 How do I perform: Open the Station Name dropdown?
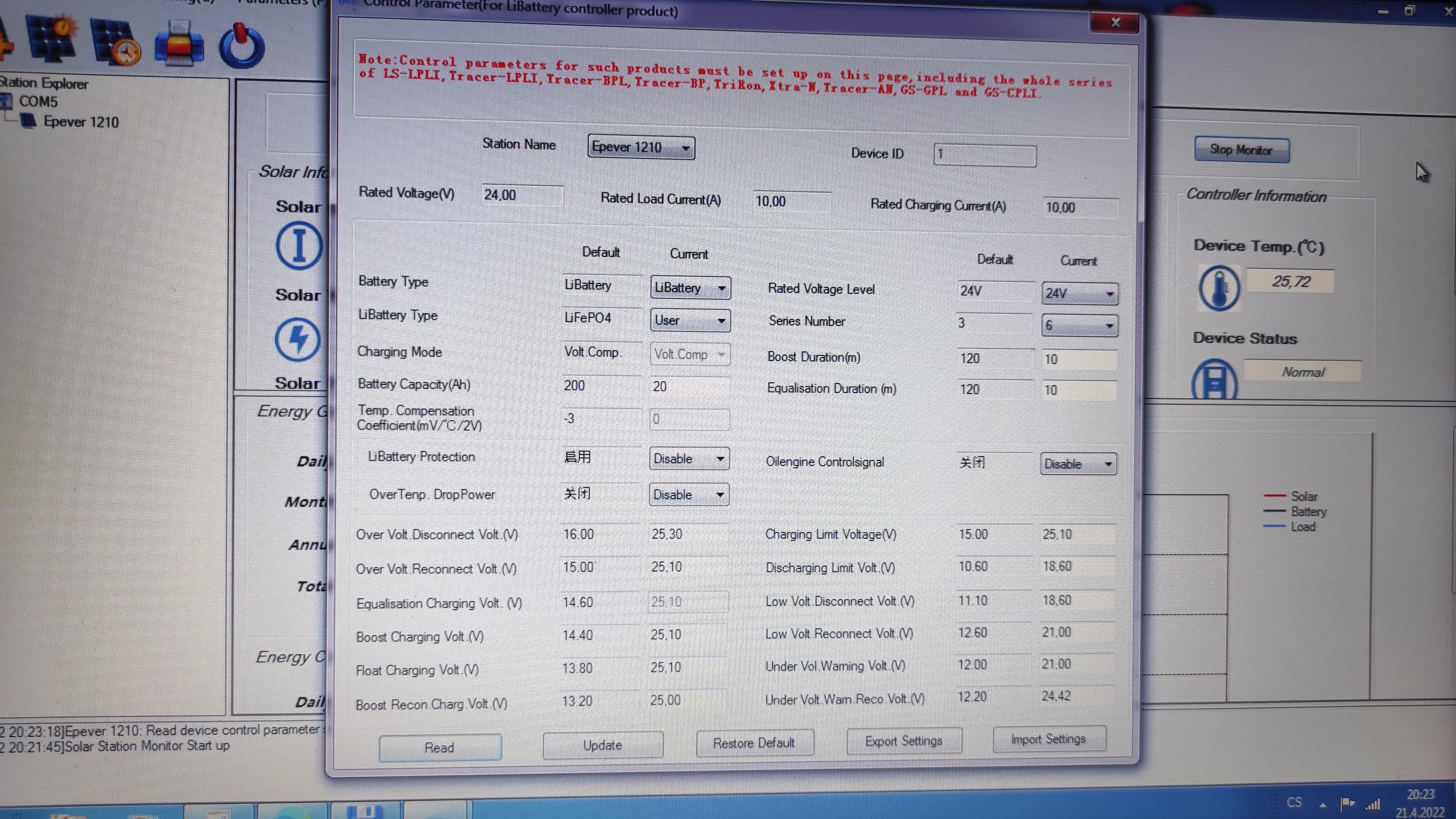[x=685, y=149]
